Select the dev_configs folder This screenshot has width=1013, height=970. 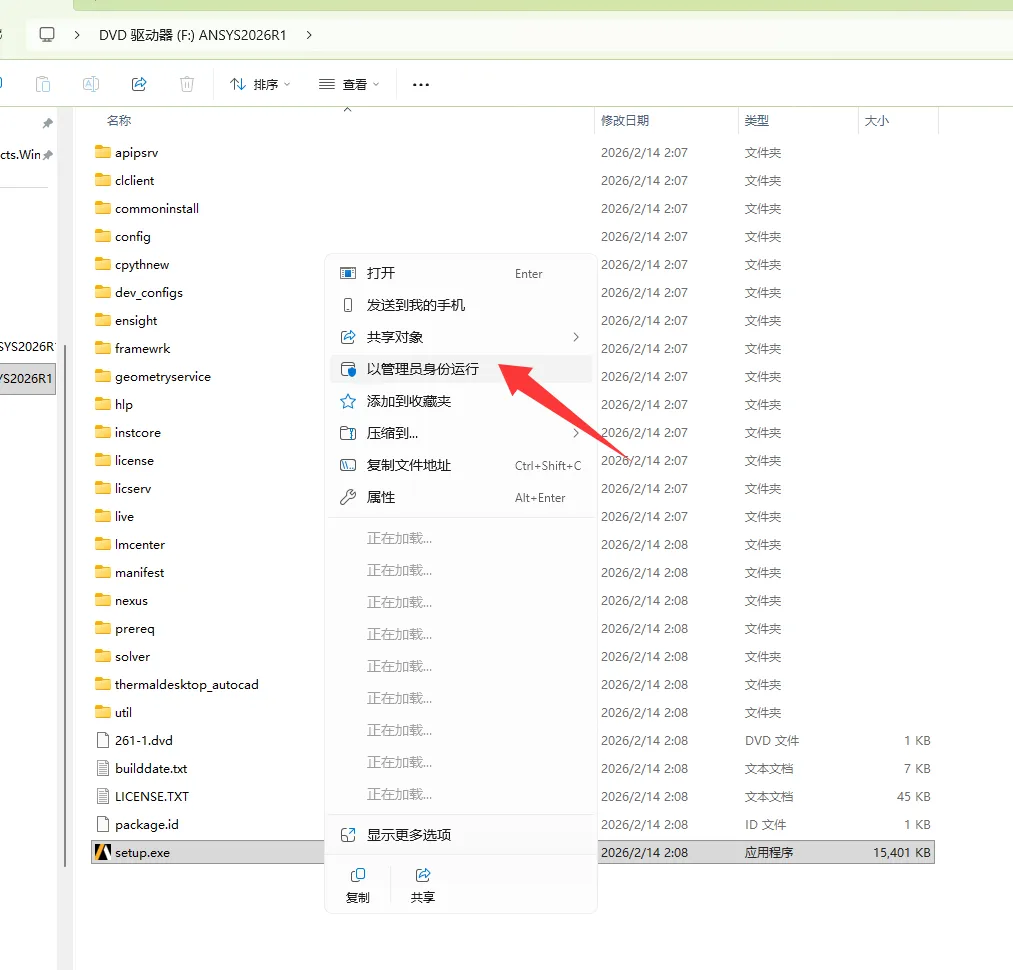[x=149, y=293]
